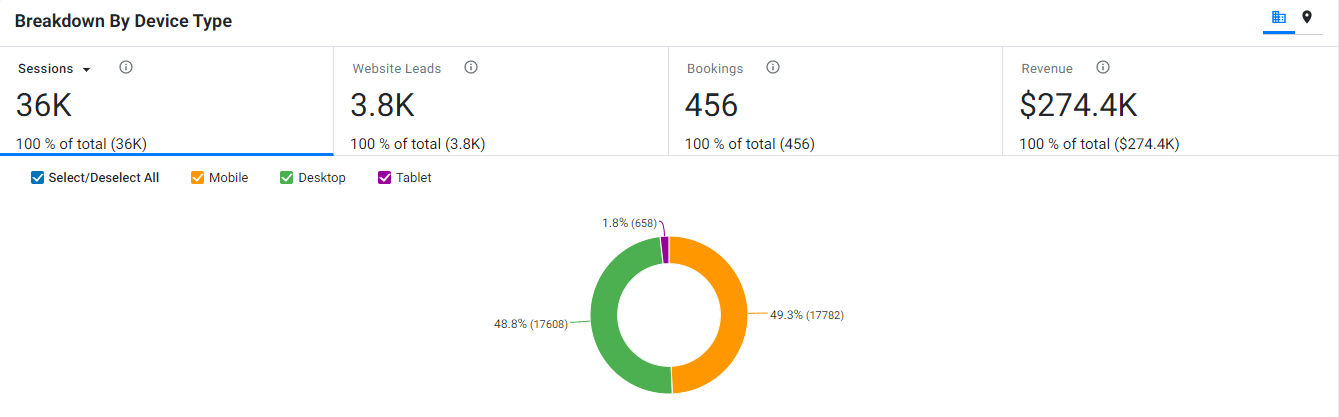1339x417 pixels.
Task: Expand the Sessions metric dropdown arrow
Action: pyautogui.click(x=86, y=70)
